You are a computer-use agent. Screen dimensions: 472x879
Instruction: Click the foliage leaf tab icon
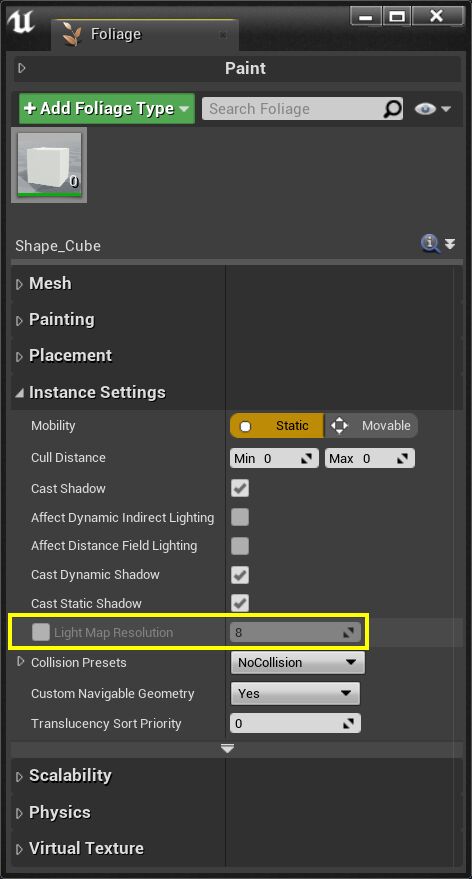pos(71,35)
